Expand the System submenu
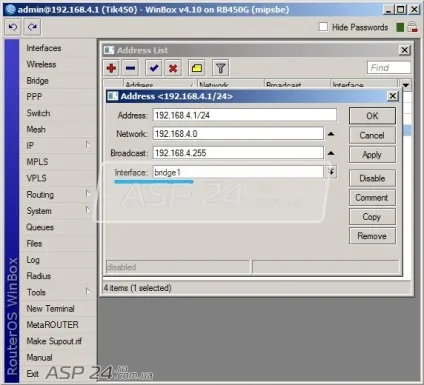The height and width of the screenshot is (385, 424). (88, 211)
